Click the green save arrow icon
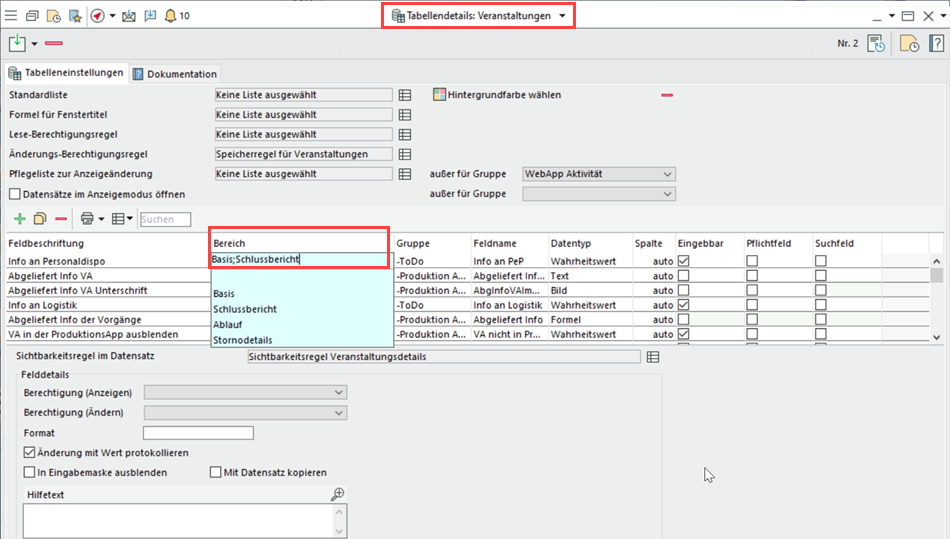 pos(17,43)
